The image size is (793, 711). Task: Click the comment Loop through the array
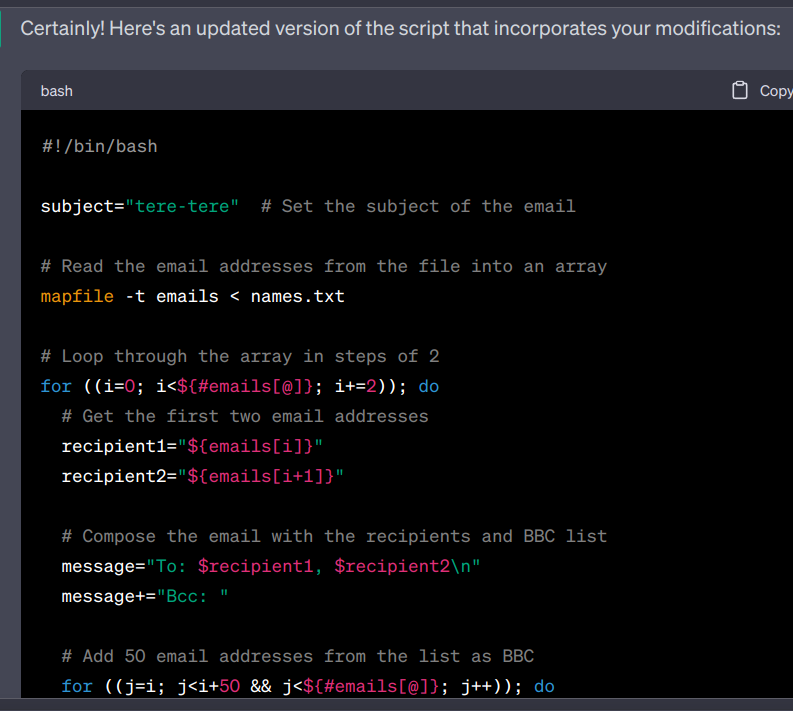pyautogui.click(x=240, y=356)
